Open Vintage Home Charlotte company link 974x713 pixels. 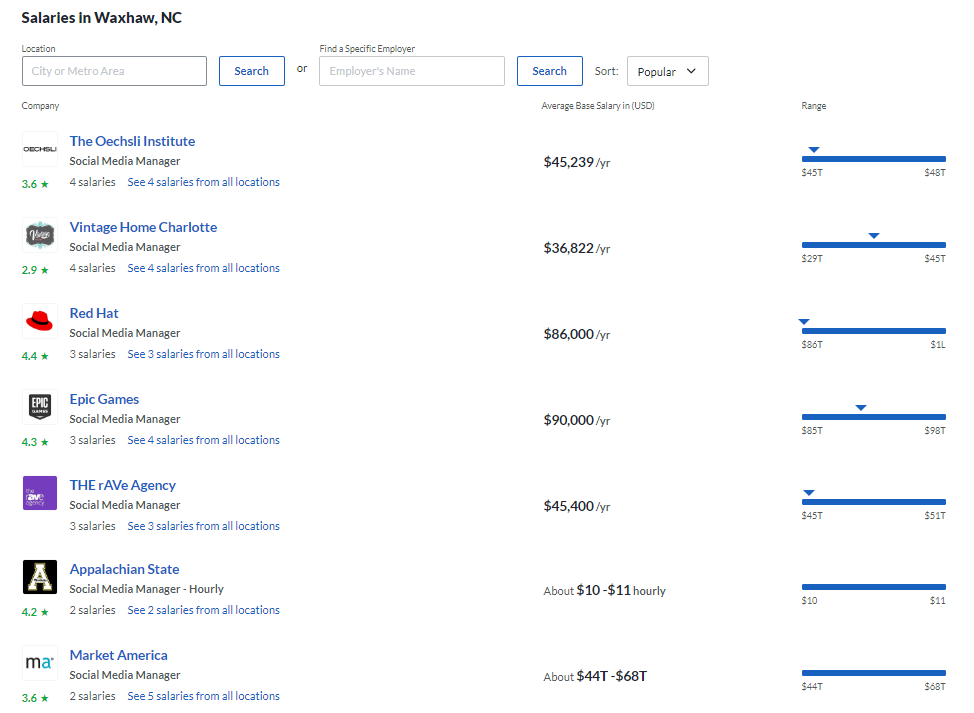click(143, 227)
